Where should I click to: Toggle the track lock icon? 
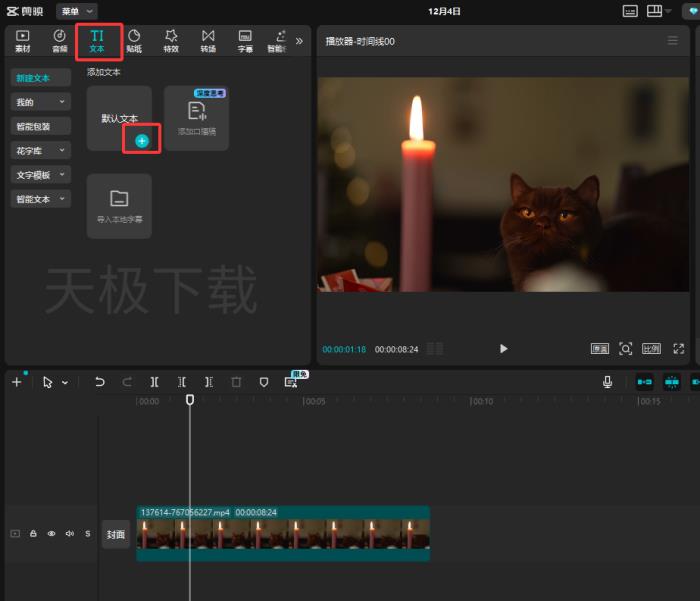pyautogui.click(x=33, y=534)
